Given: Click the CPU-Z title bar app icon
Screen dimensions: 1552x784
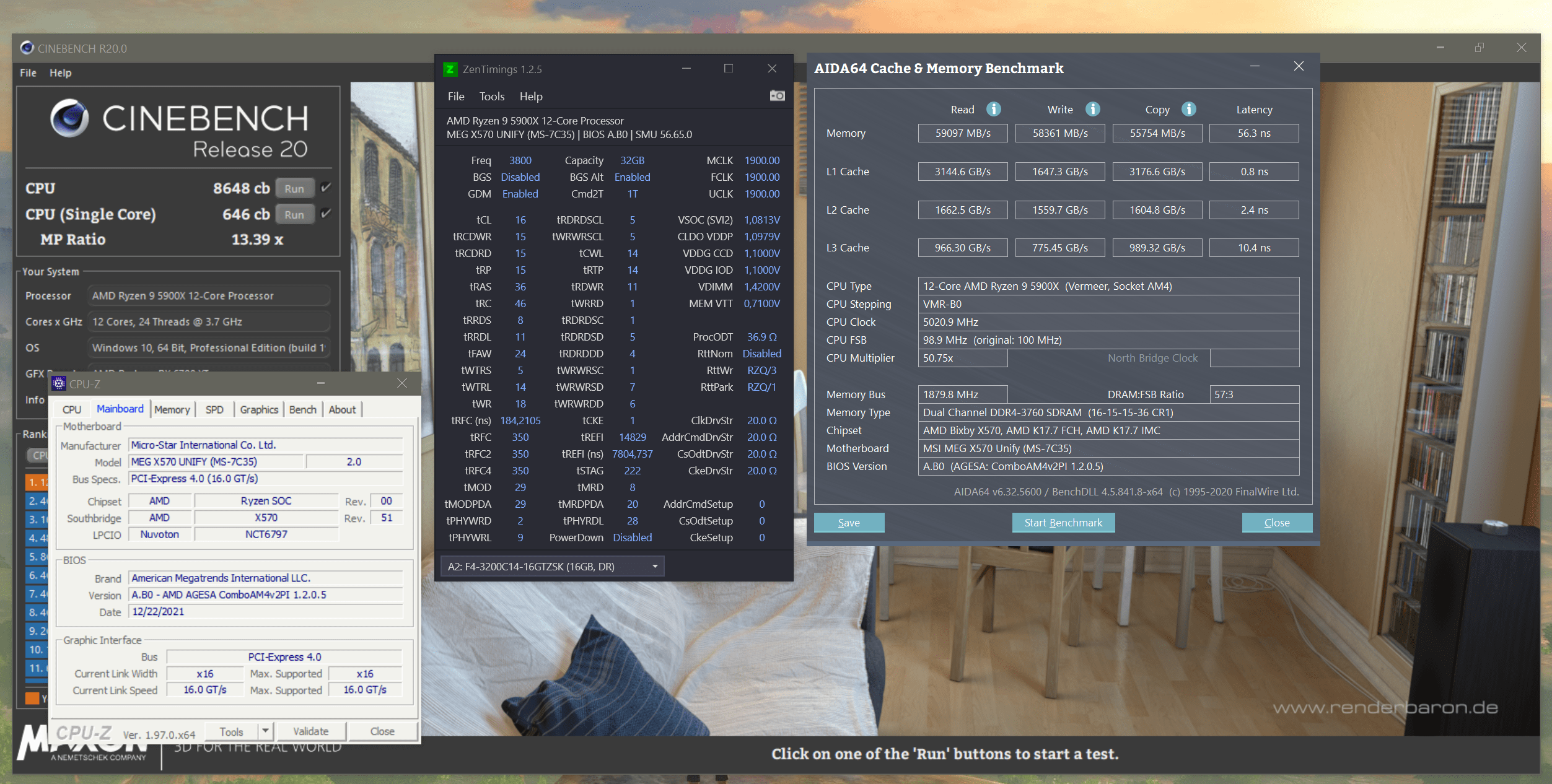Looking at the screenshot, I should (x=59, y=383).
